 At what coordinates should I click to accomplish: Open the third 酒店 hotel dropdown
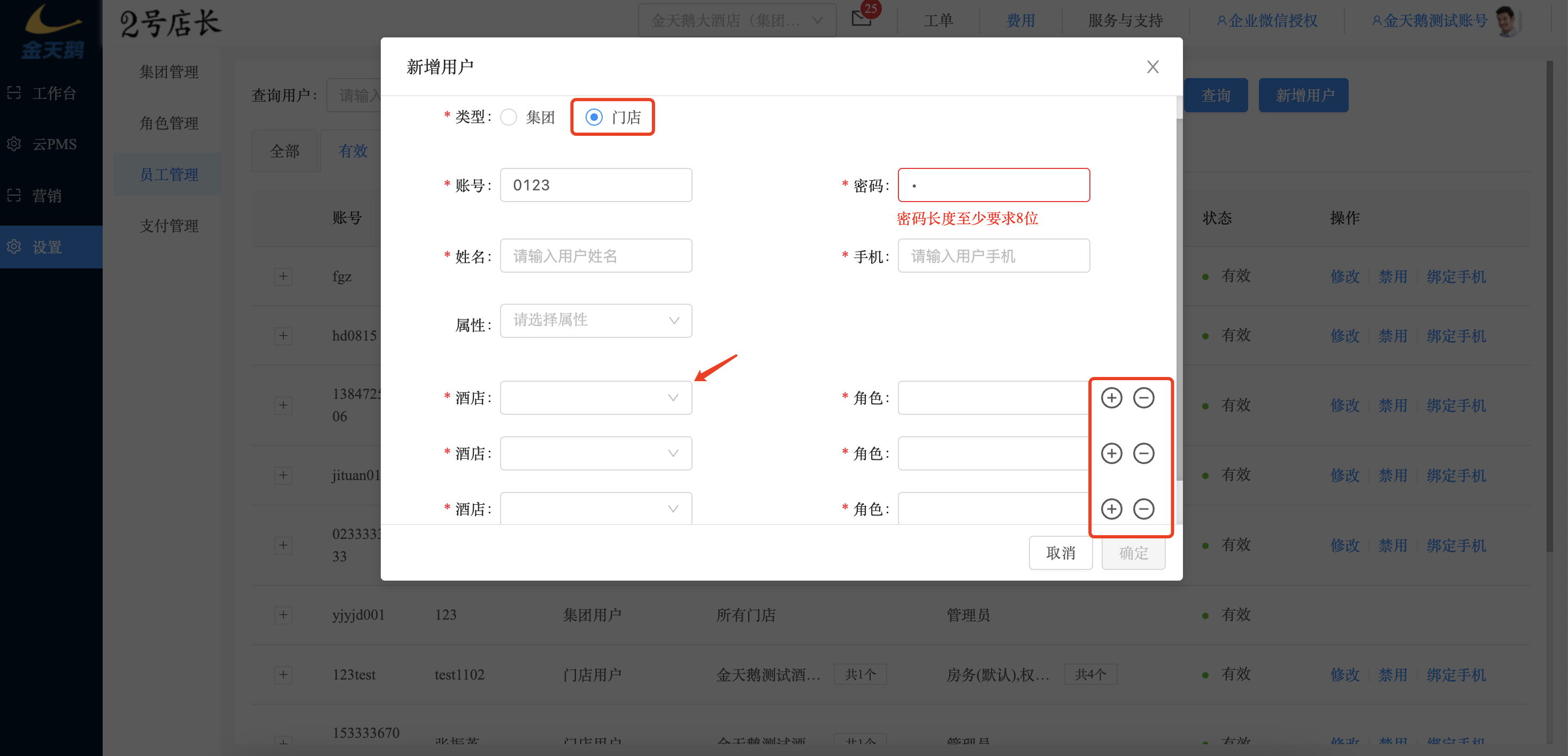[x=596, y=508]
